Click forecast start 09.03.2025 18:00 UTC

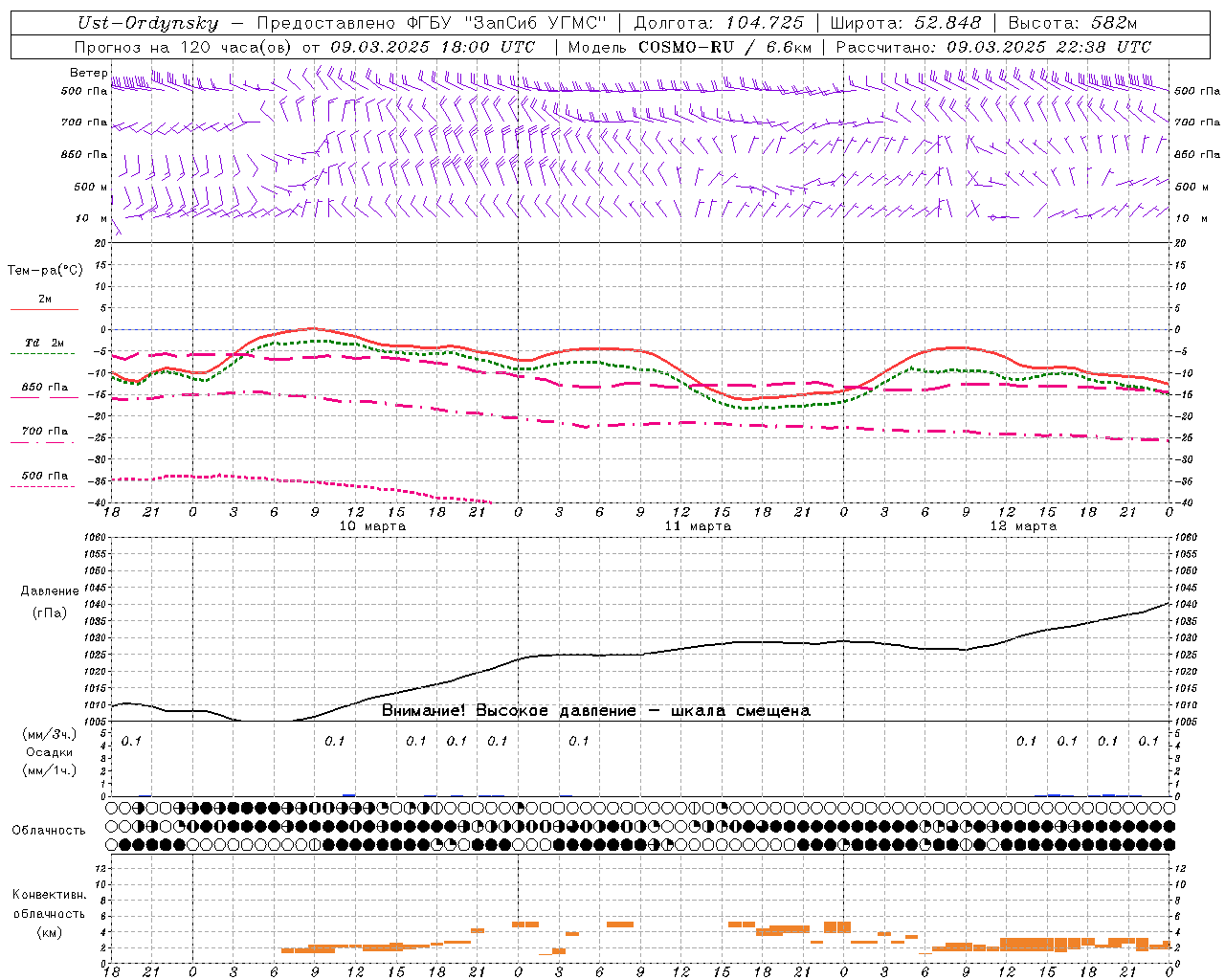[x=433, y=47]
